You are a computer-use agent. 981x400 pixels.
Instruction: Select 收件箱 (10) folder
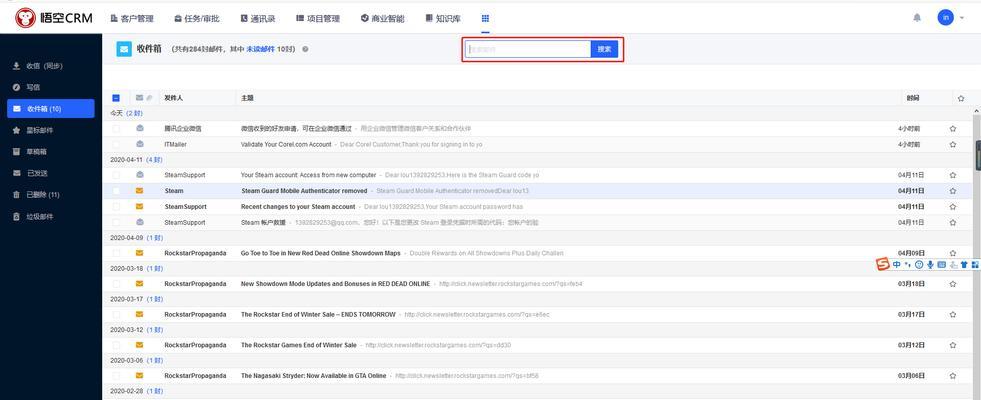click(51, 109)
